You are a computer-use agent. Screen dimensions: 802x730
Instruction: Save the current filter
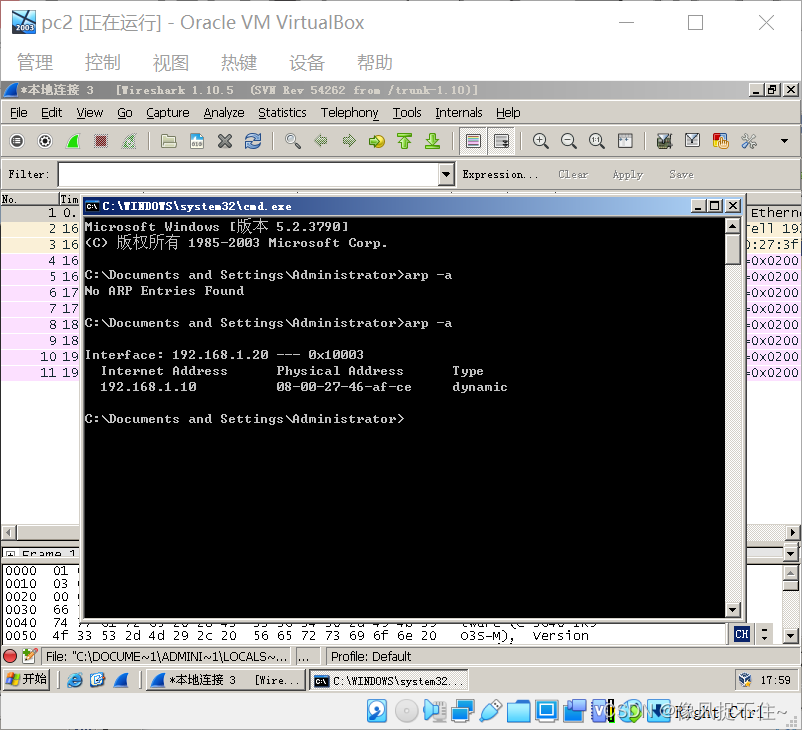tap(681, 174)
